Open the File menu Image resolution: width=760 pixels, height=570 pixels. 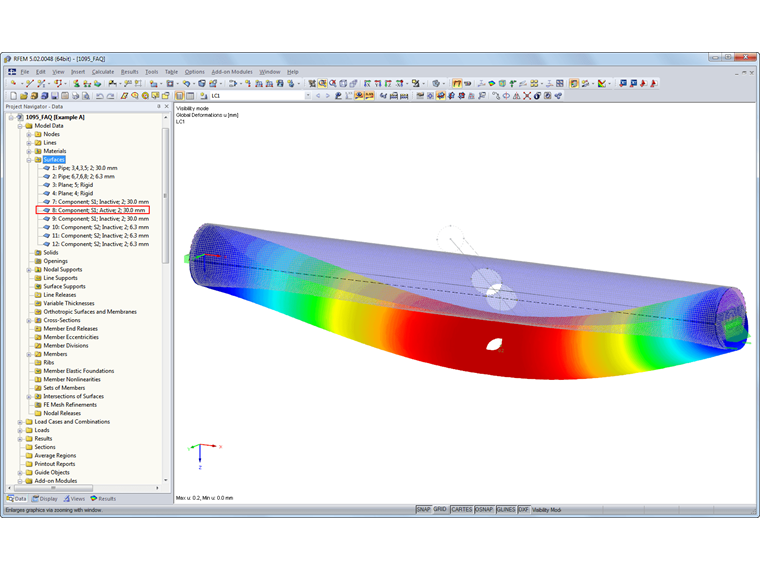click(25, 72)
